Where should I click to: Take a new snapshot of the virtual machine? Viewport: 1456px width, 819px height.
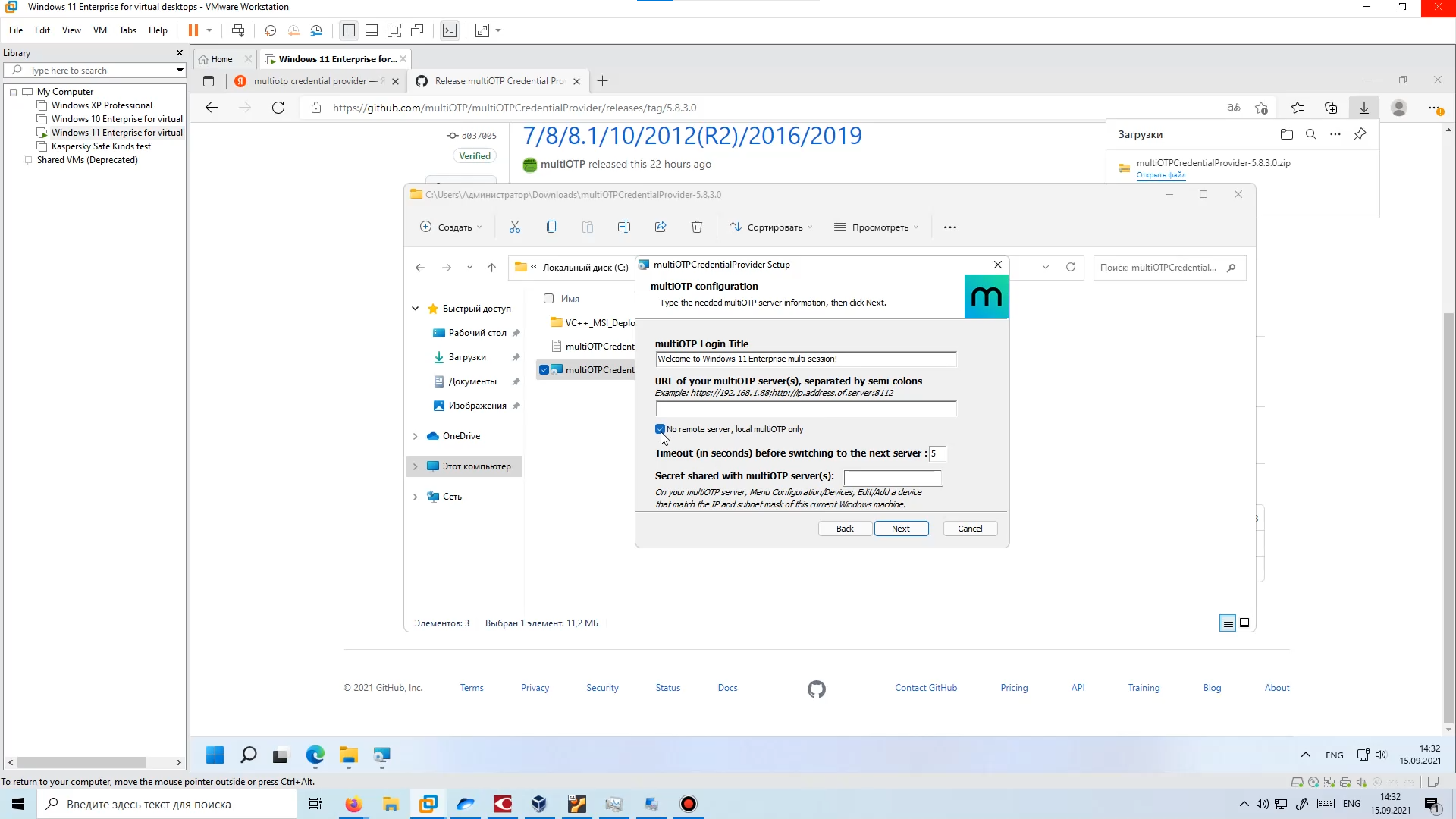point(271,30)
